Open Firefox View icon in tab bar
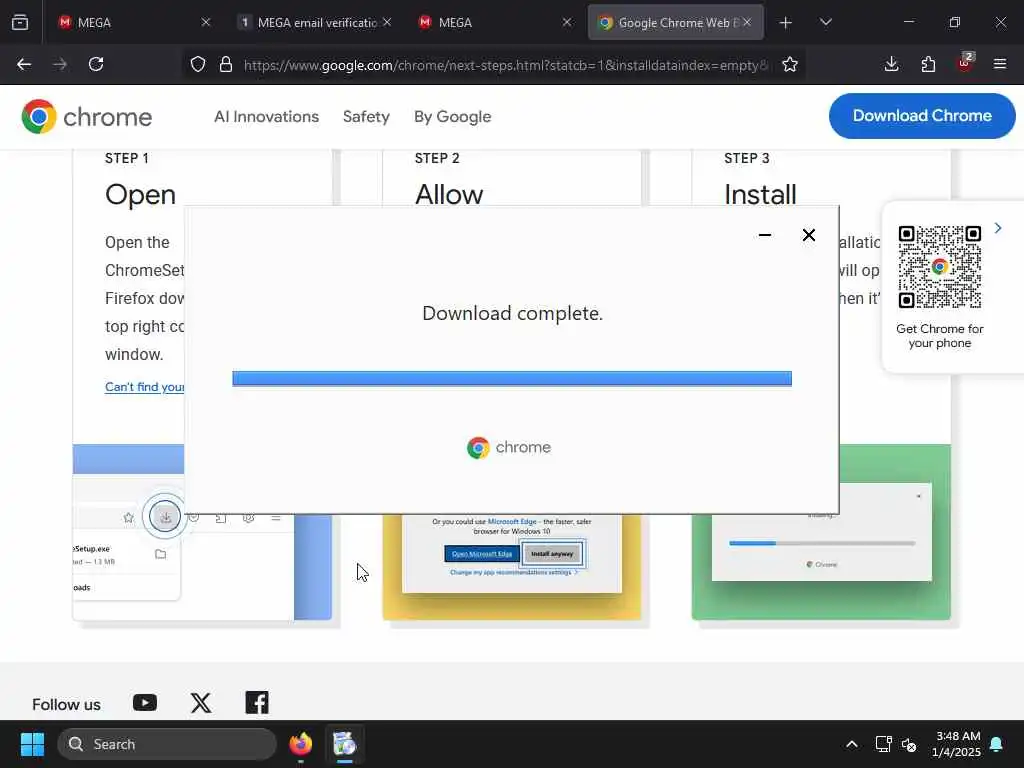Image resolution: width=1024 pixels, height=768 pixels. pos(20,22)
